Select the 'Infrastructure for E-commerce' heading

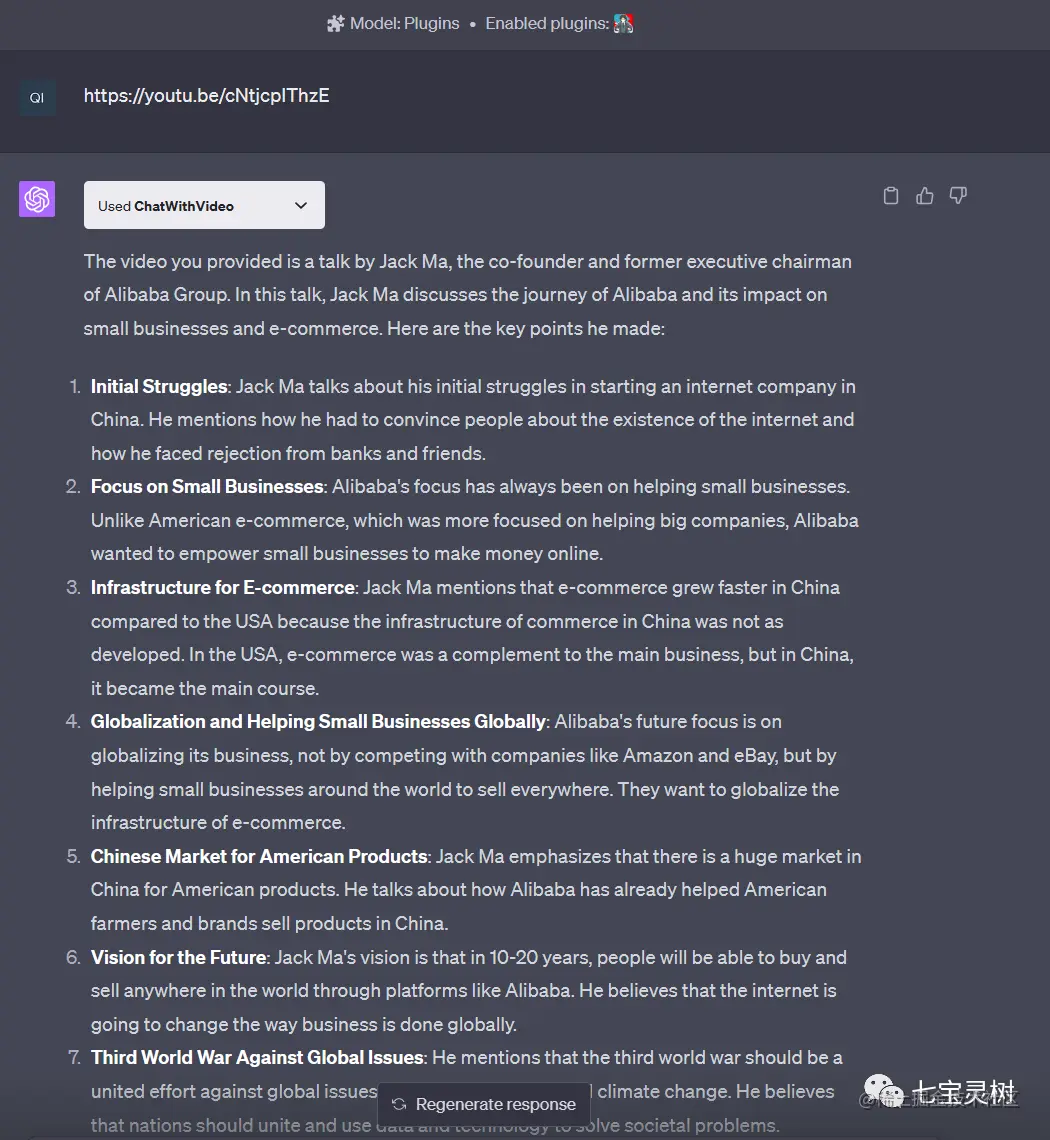(x=223, y=587)
